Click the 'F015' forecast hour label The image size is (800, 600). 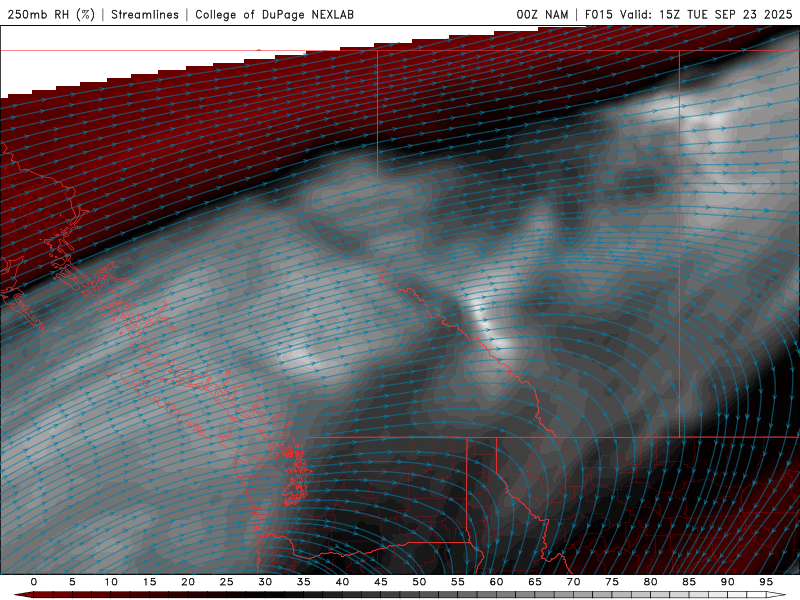click(599, 14)
